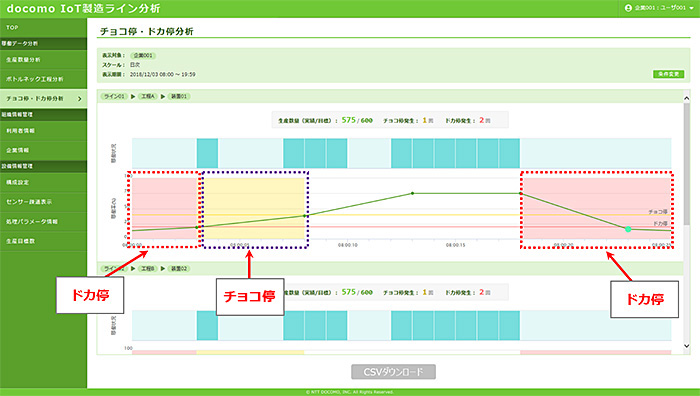The height and width of the screenshot is (396, 700).
Task: Click the user avatar icon in header
Action: 628,8
